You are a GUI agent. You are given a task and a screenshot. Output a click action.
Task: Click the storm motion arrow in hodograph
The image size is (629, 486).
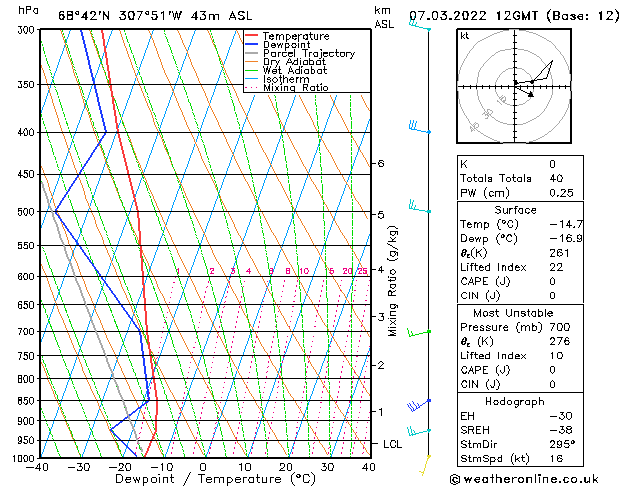pyautogui.click(x=525, y=91)
